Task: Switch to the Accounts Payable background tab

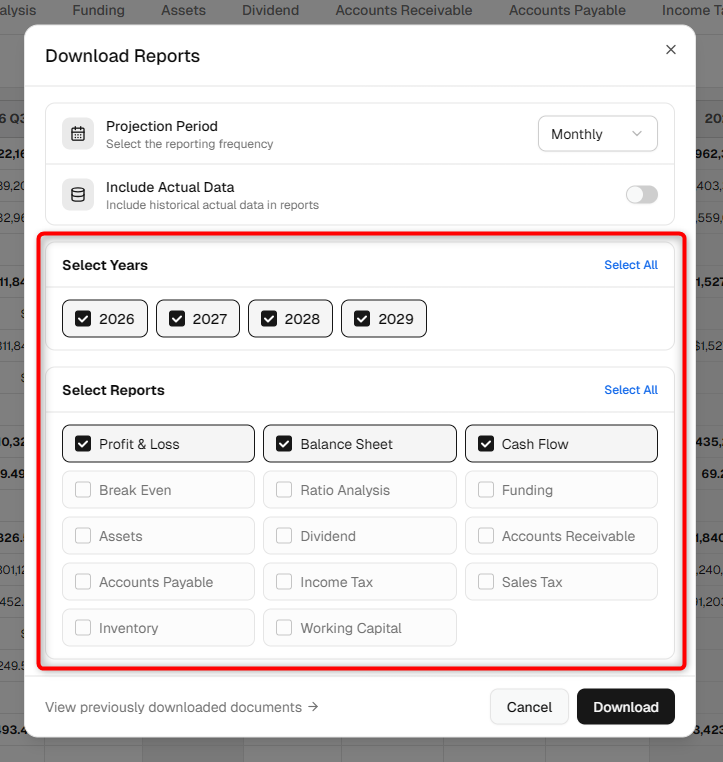Action: pos(567,10)
